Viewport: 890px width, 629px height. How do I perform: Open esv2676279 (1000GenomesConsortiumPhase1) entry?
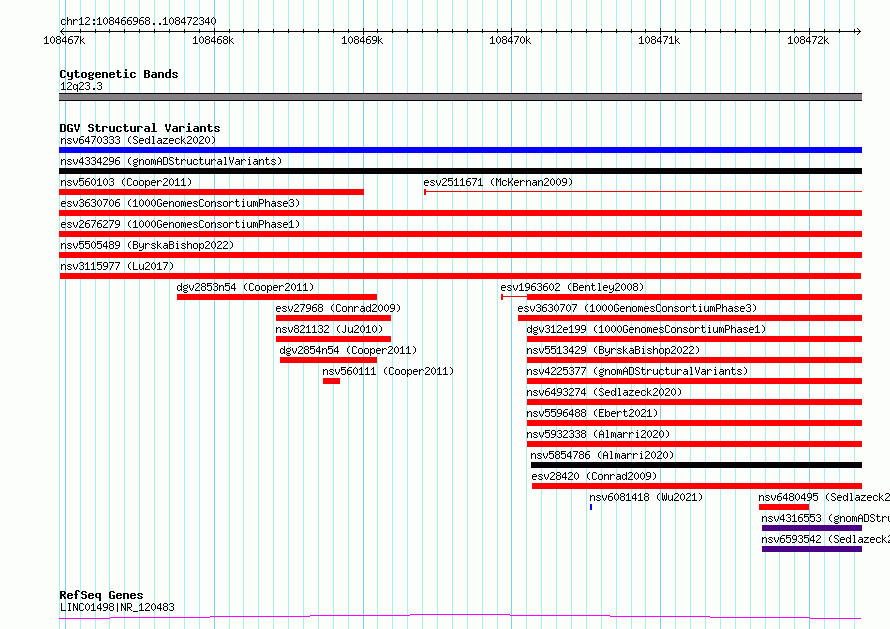180,224
